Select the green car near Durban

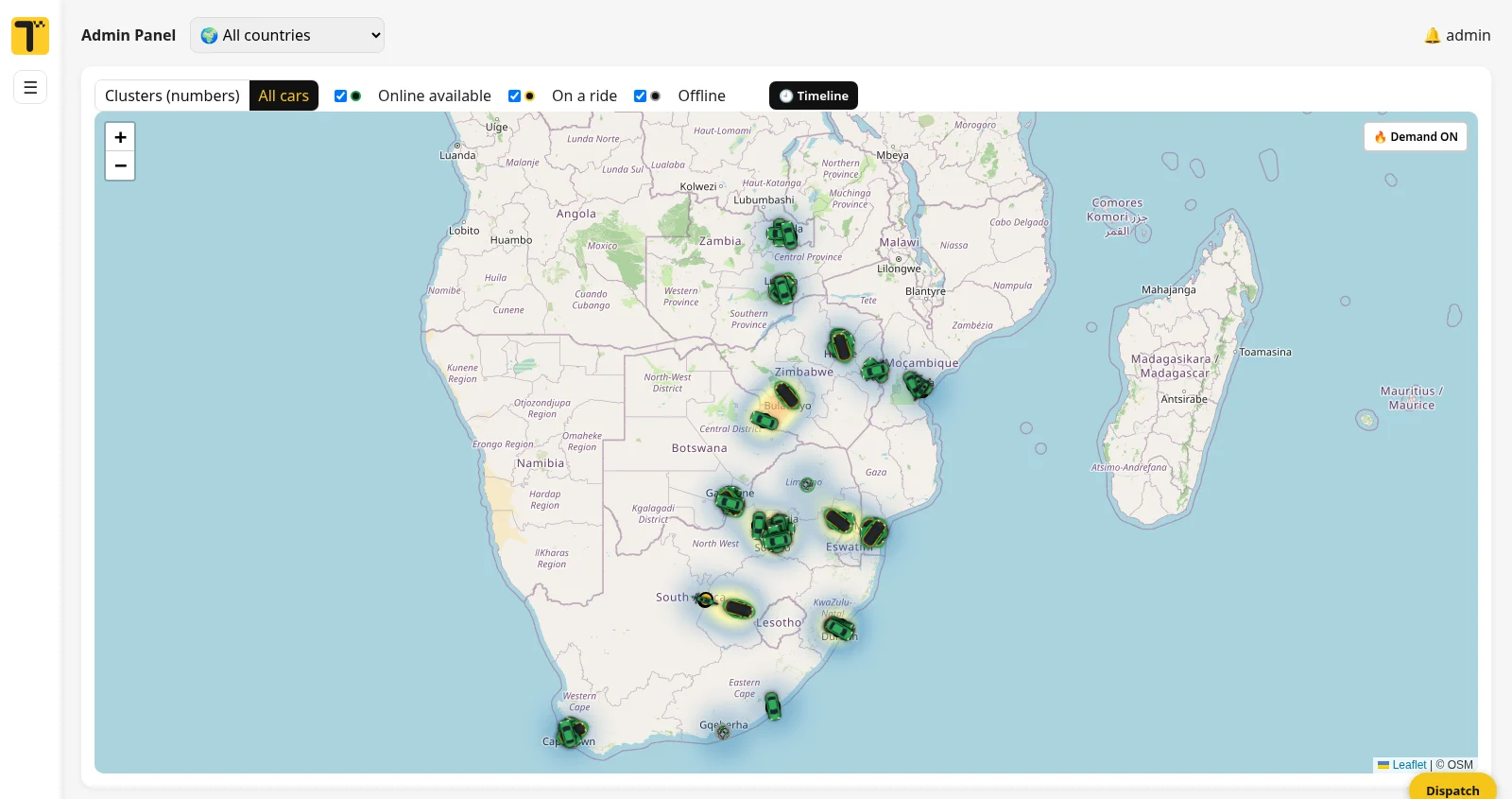[x=838, y=627]
